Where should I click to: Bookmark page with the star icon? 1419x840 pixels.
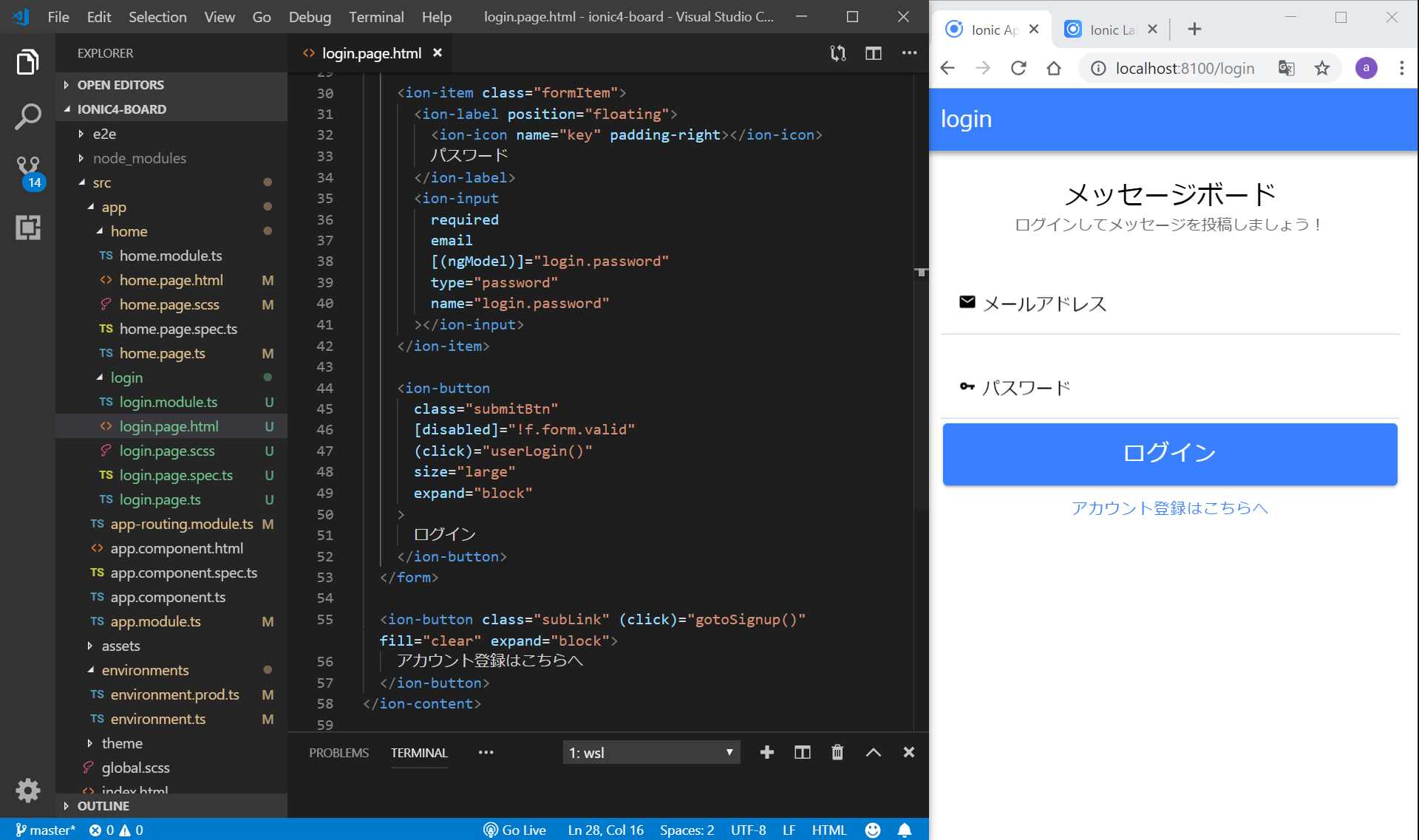pos(1321,69)
